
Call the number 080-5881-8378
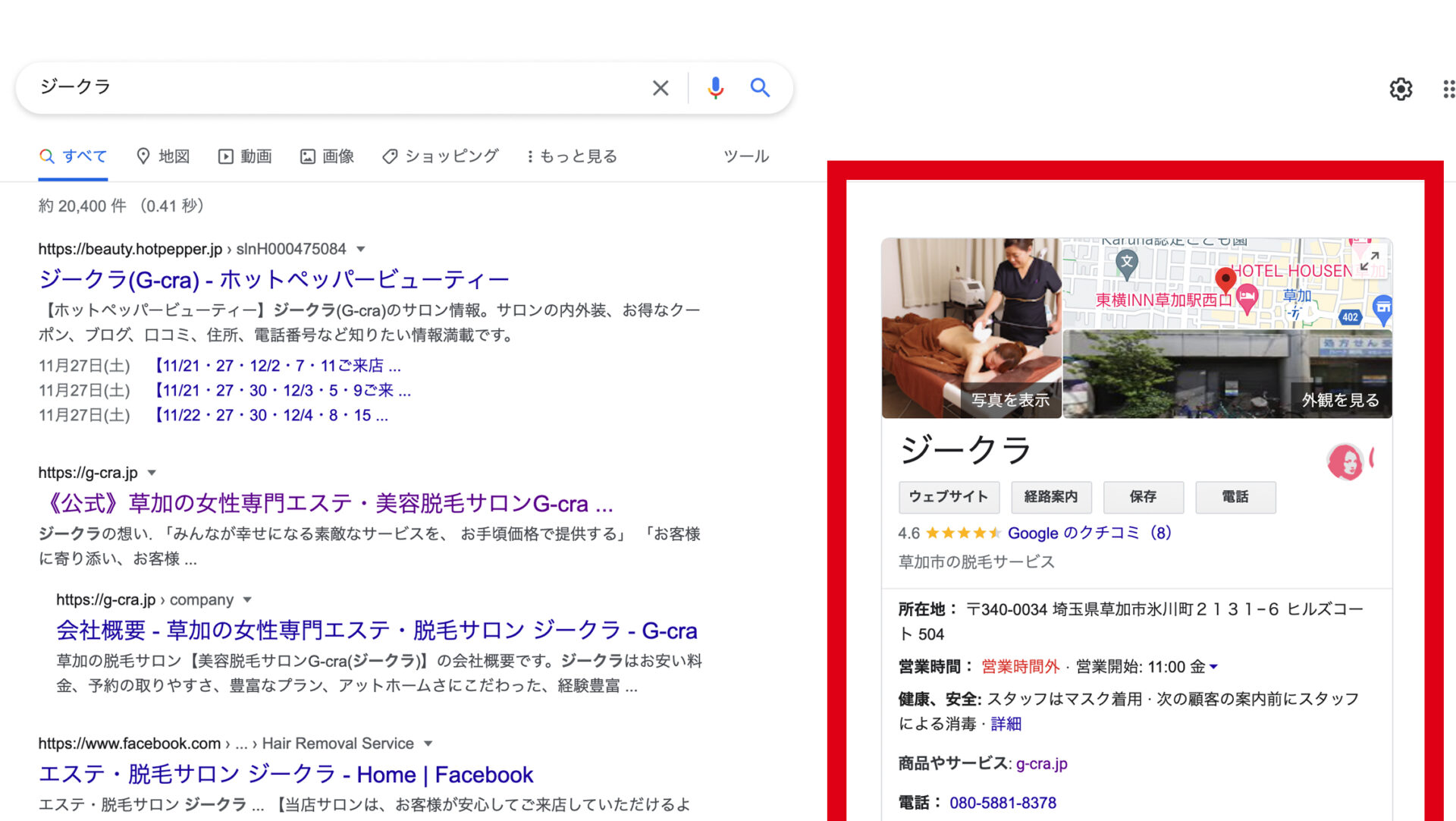[1003, 804]
